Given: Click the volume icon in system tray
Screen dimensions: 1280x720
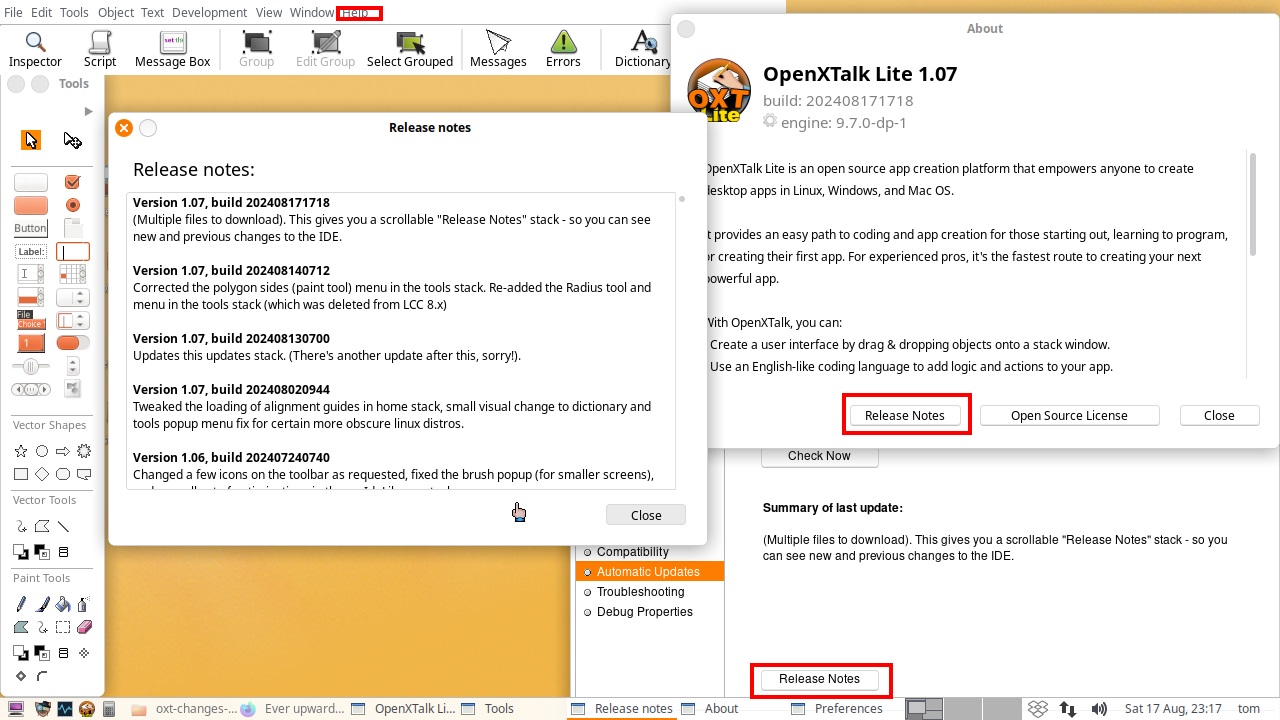Looking at the screenshot, I should pyautogui.click(x=1100, y=708).
